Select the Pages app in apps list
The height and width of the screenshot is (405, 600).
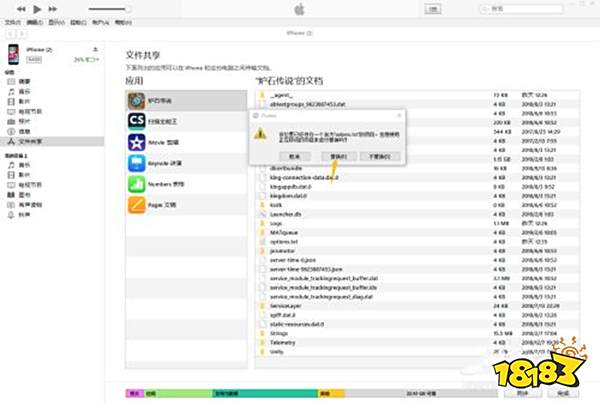coord(186,205)
